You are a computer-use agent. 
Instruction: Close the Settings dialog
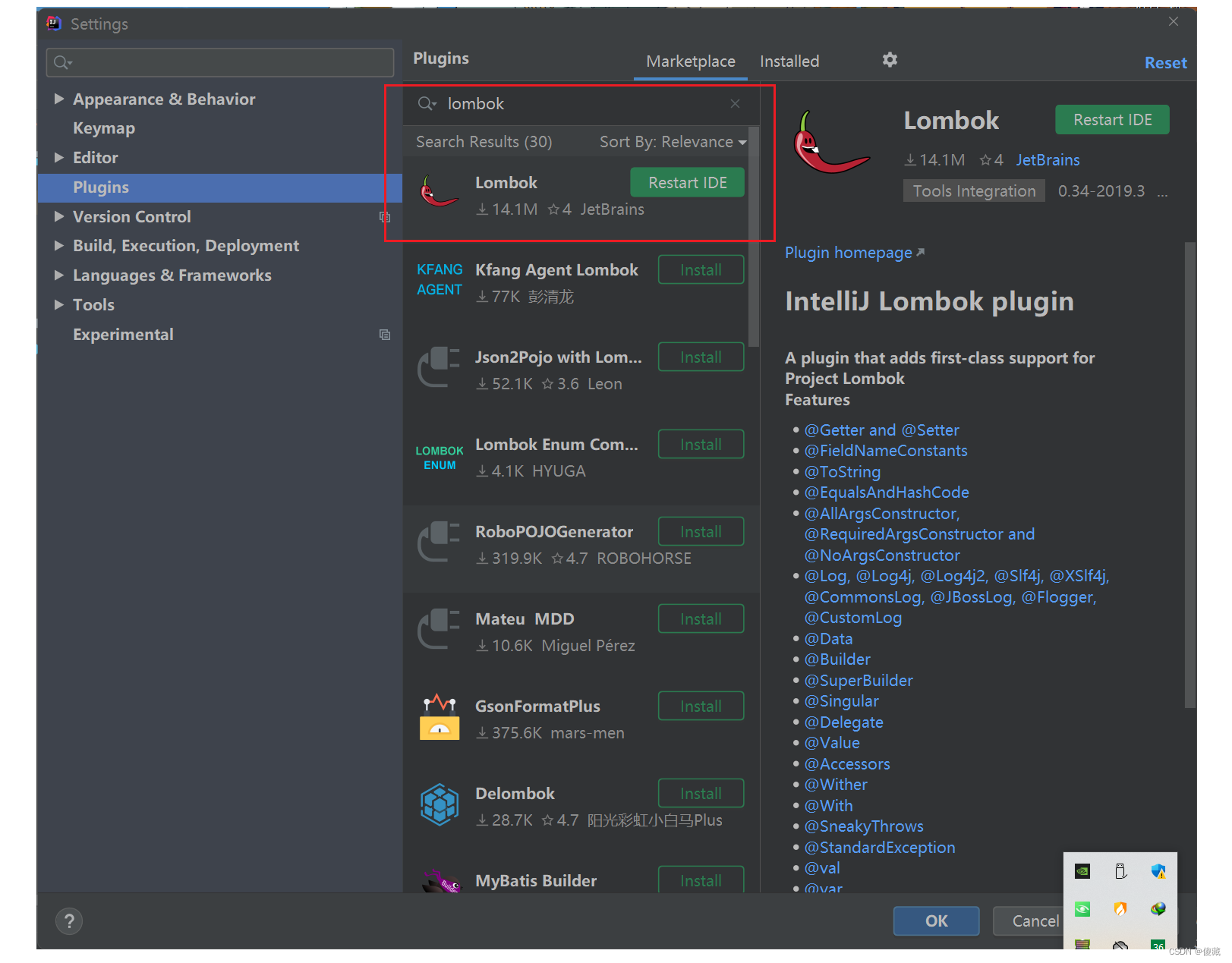(1174, 21)
